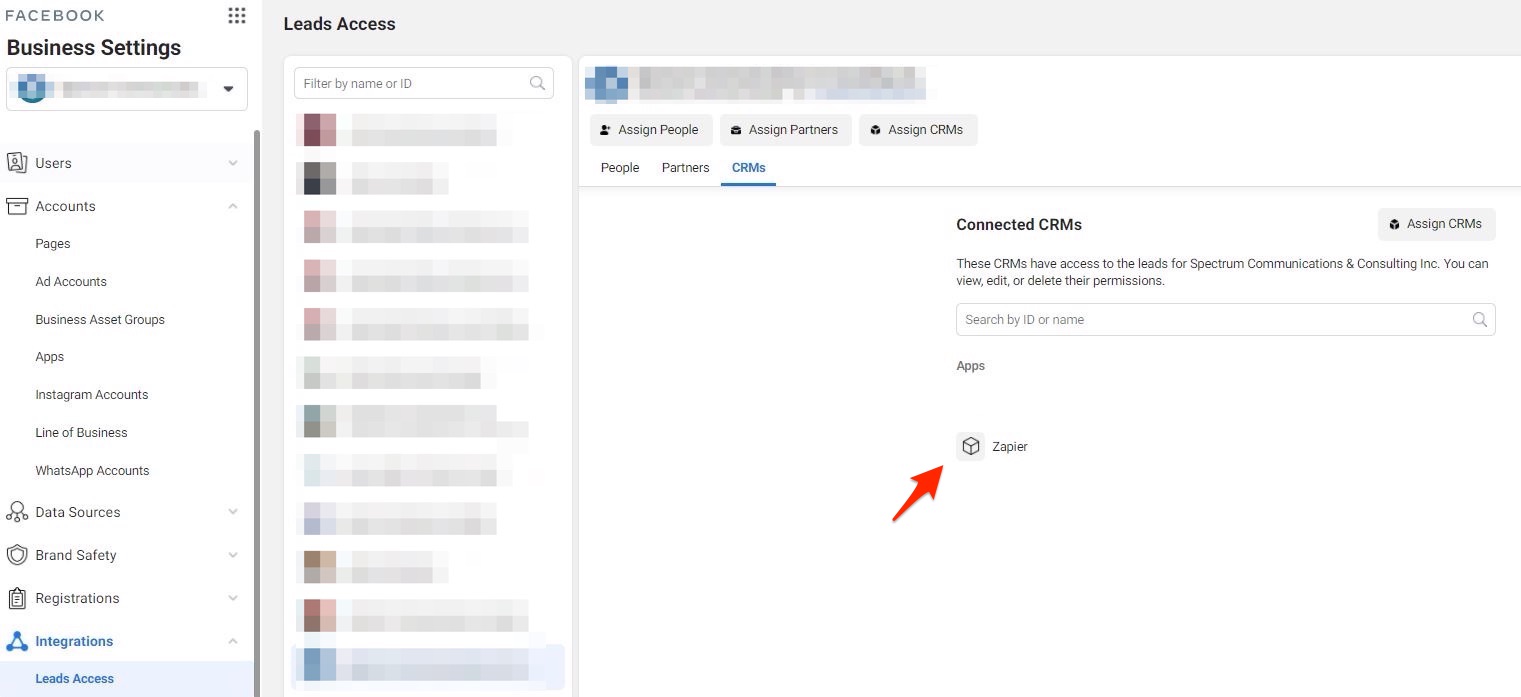Click the Registrations clipboard icon
This screenshot has width=1521, height=697.
17,598
